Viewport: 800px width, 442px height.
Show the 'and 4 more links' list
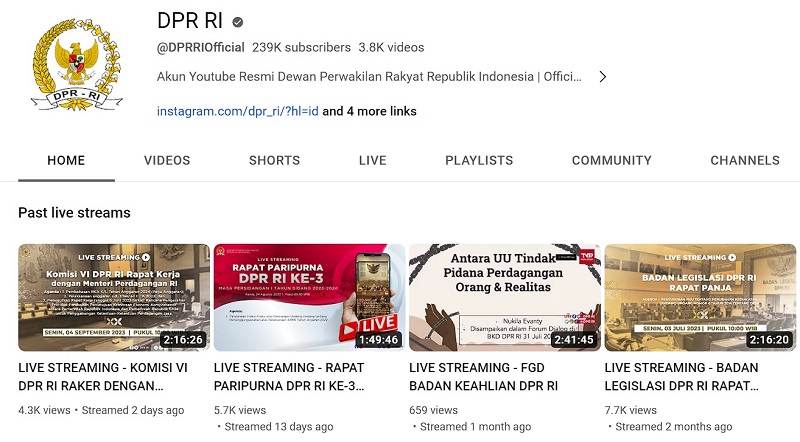[369, 111]
